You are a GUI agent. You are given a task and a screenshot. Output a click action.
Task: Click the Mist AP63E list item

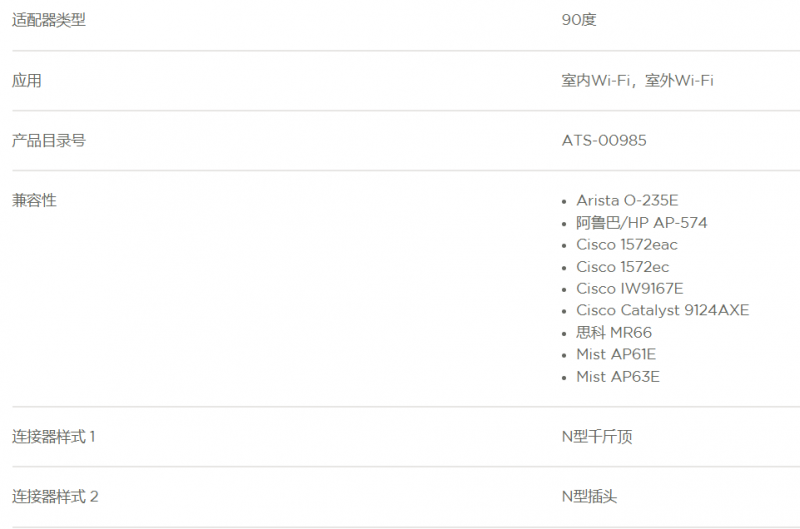coord(618,376)
